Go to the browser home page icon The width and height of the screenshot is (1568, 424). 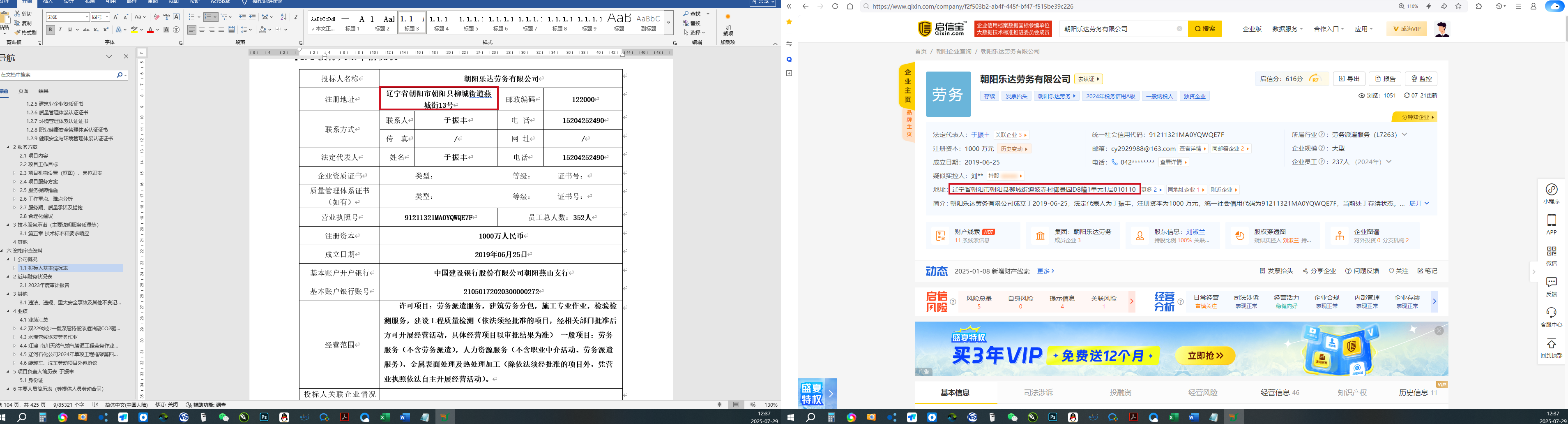pos(850,6)
